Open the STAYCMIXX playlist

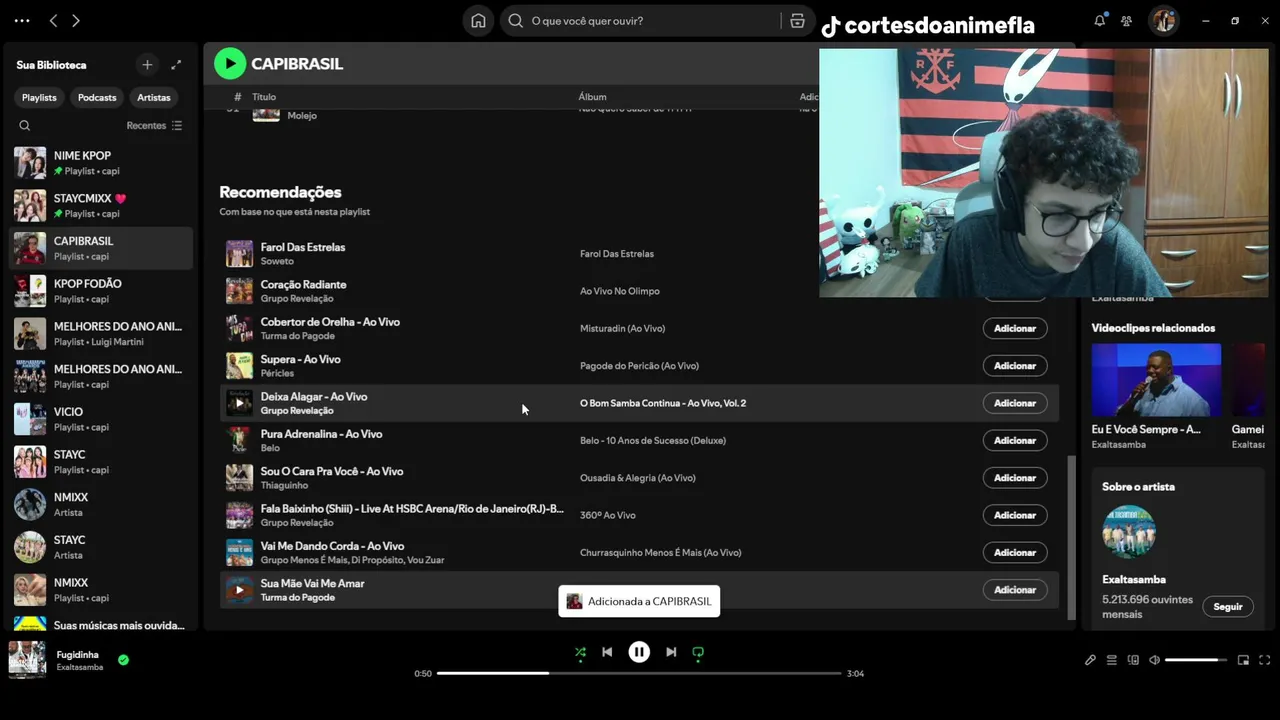click(x=100, y=206)
